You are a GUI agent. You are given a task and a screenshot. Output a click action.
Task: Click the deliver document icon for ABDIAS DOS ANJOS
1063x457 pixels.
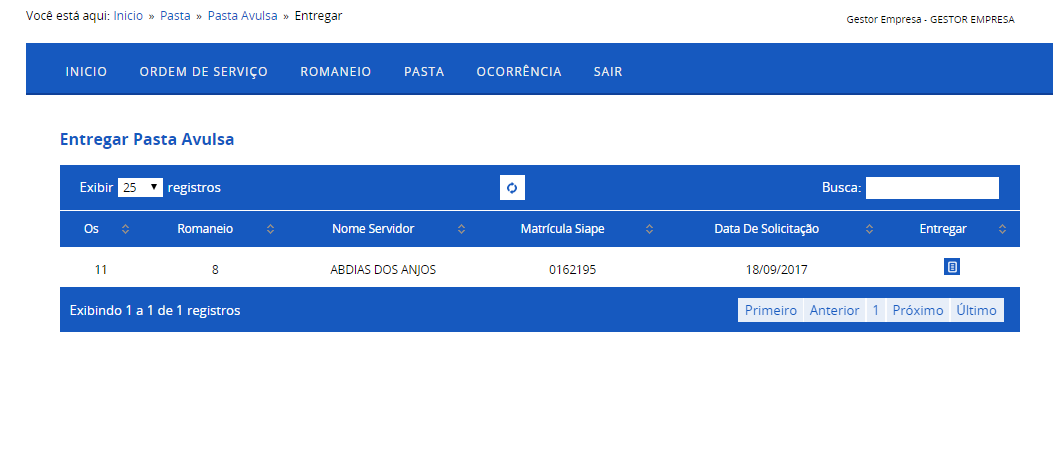pos(952,267)
